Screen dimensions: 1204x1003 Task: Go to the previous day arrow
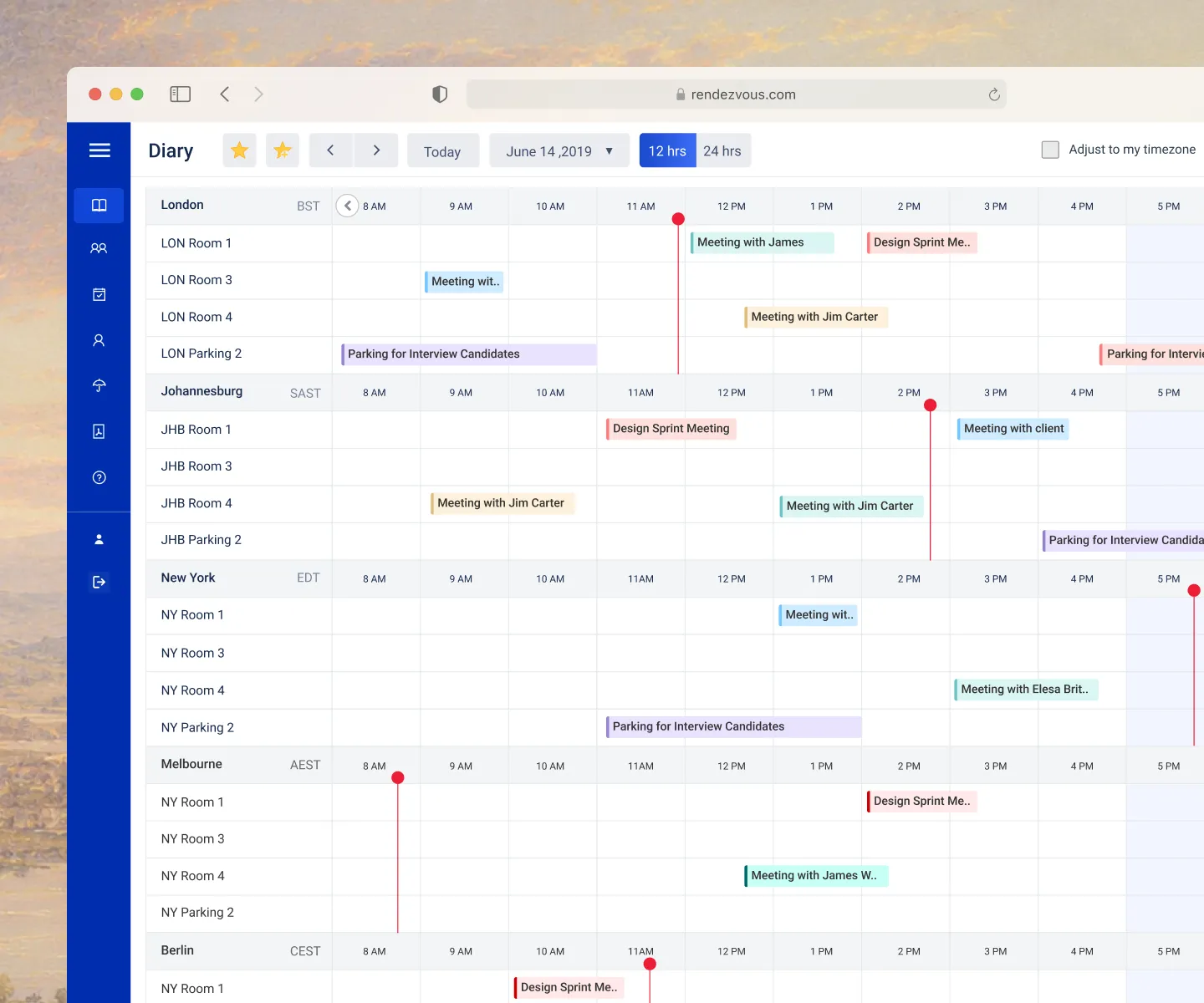(x=331, y=150)
